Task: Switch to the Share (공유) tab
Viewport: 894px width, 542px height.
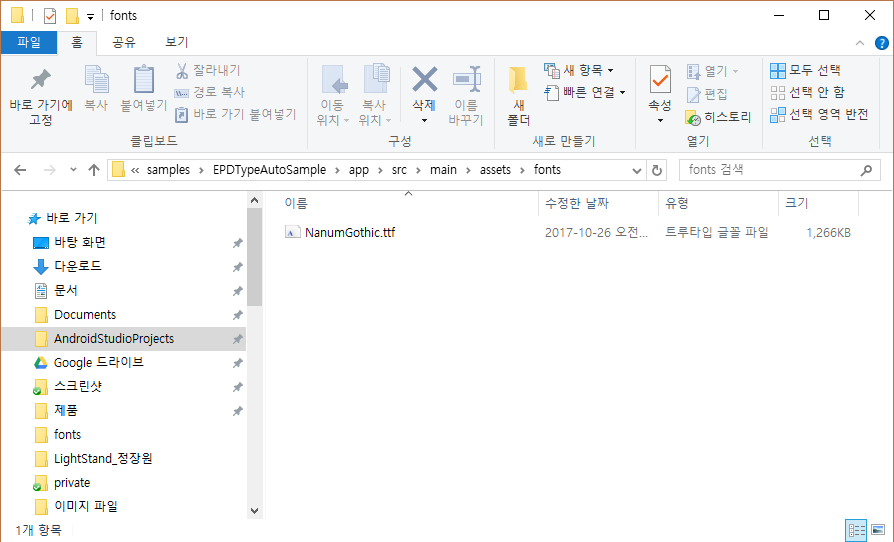Action: tap(124, 42)
